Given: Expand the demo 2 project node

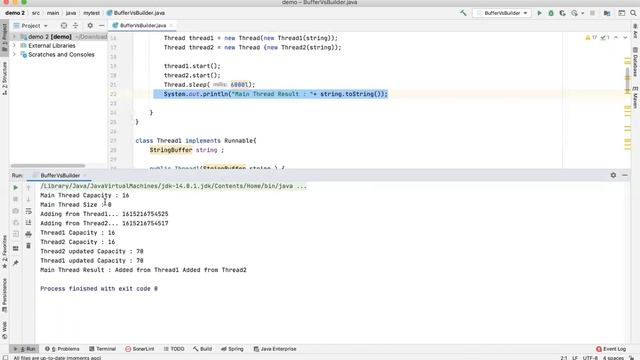Looking at the screenshot, I should pyautogui.click(x=14, y=37).
